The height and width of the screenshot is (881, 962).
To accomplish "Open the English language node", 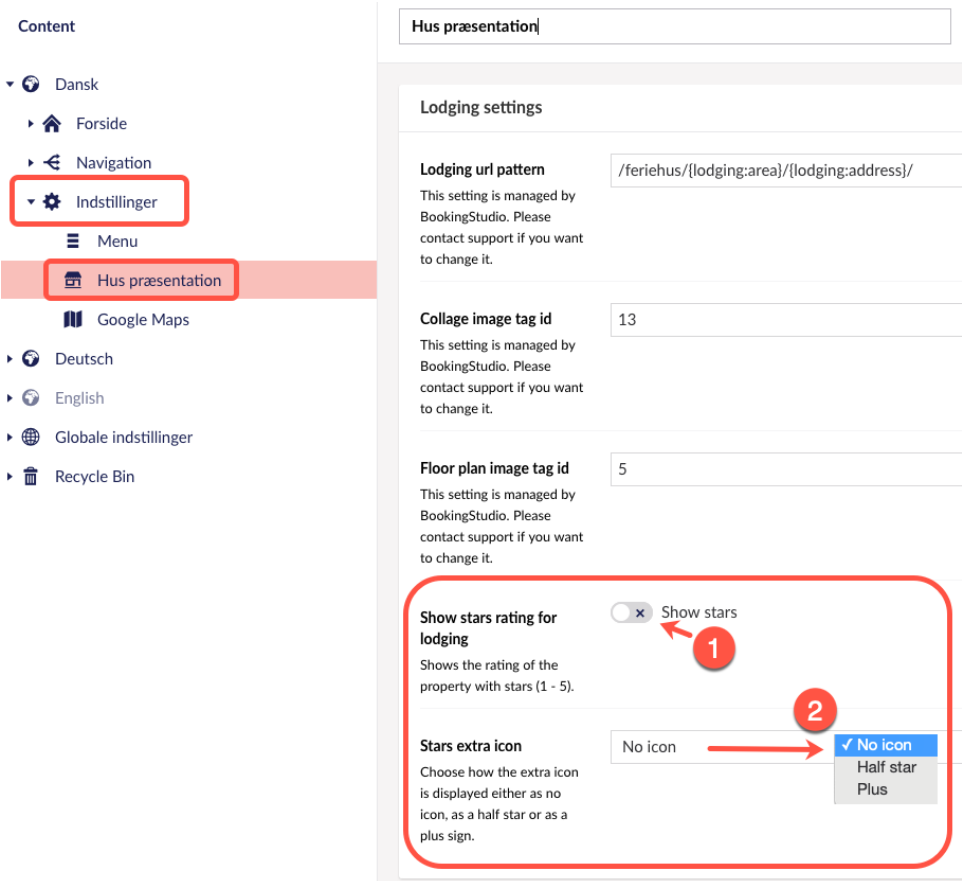I will [80, 398].
